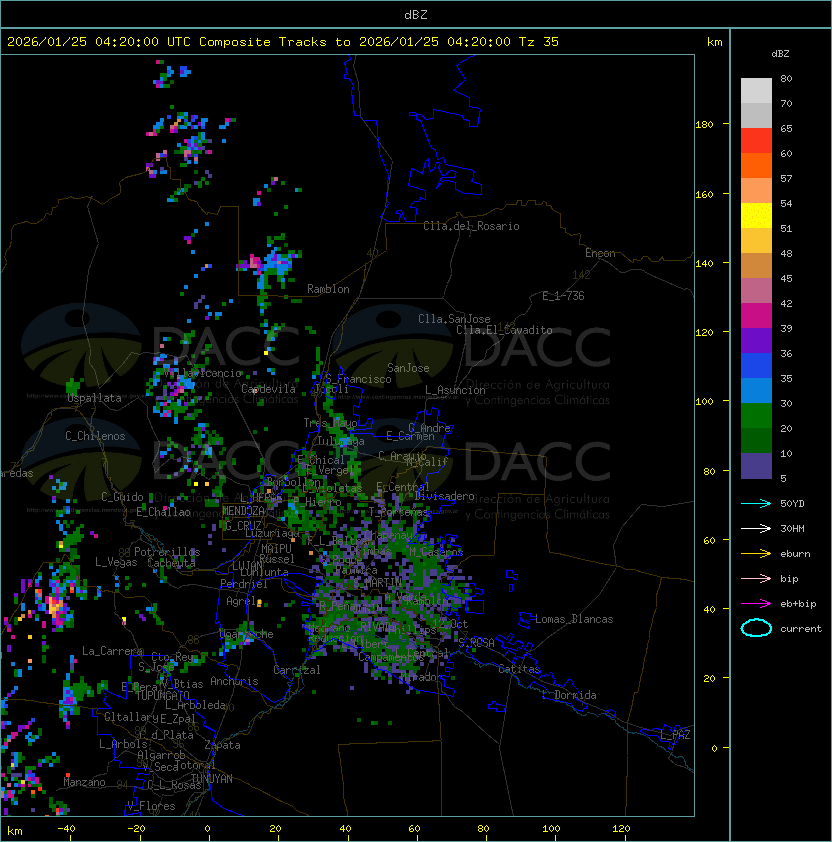
Task: Click the strong echo cell near Ramblon
Action: pyautogui.click(x=270, y=264)
